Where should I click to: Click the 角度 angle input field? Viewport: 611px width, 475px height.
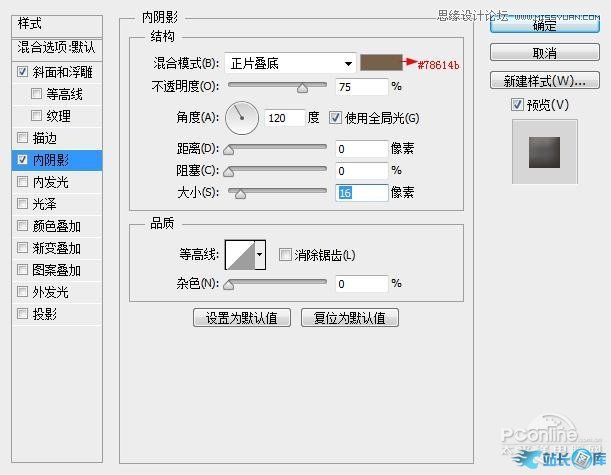pos(284,118)
